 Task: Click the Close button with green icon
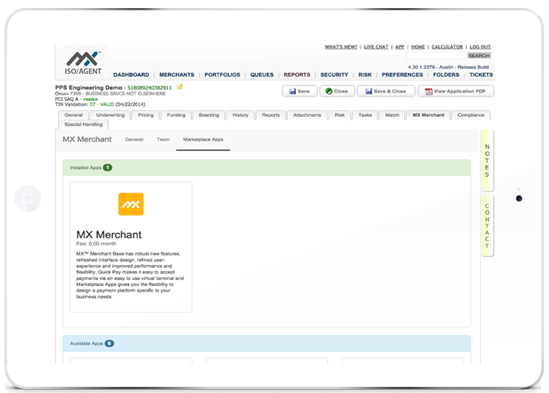click(337, 91)
